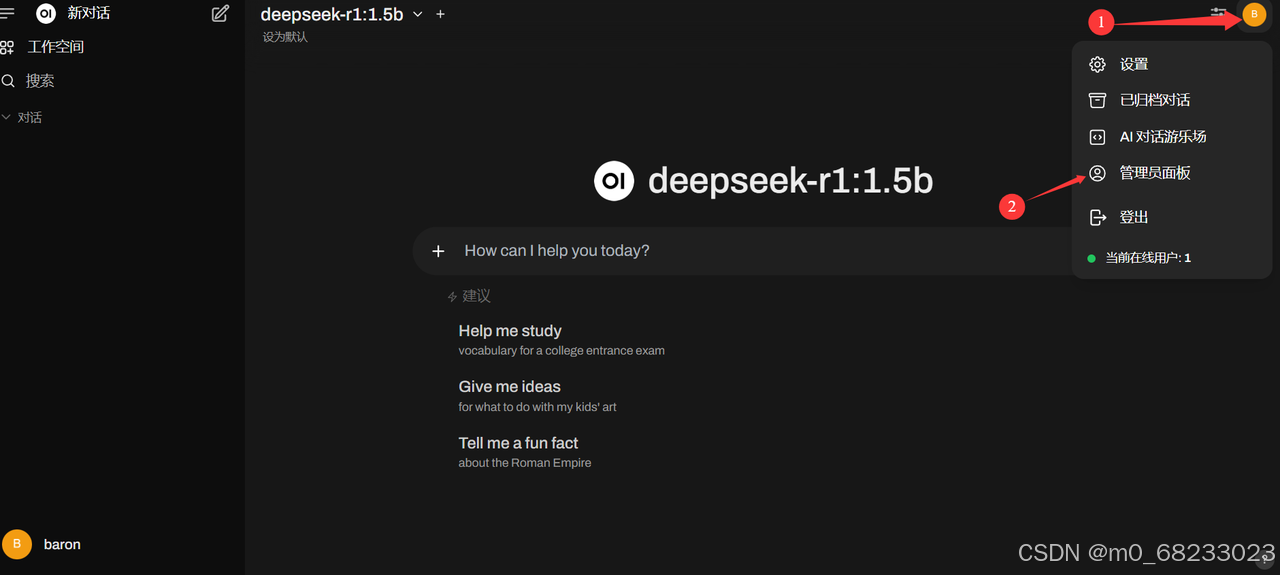Click the orange B avatar beside baron
This screenshot has height=575, width=1280.
point(17,544)
